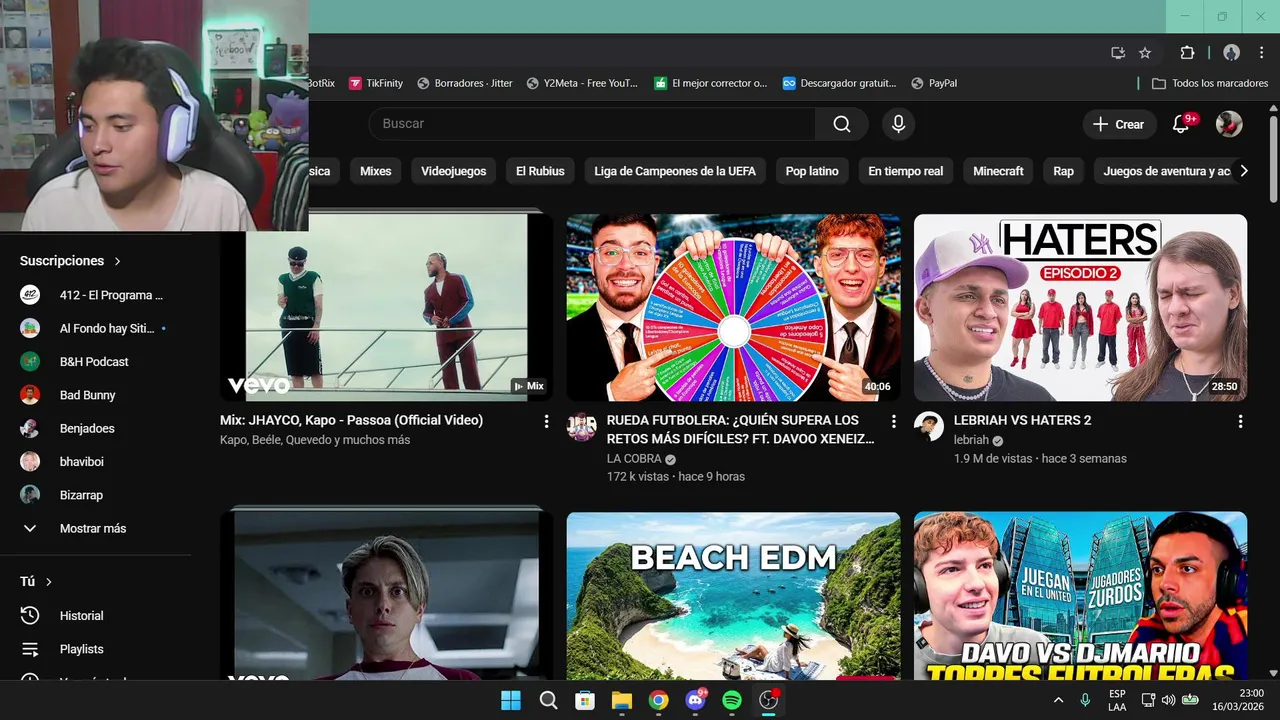Select the Rap filter chip
The height and width of the screenshot is (720, 1280).
tap(1063, 171)
